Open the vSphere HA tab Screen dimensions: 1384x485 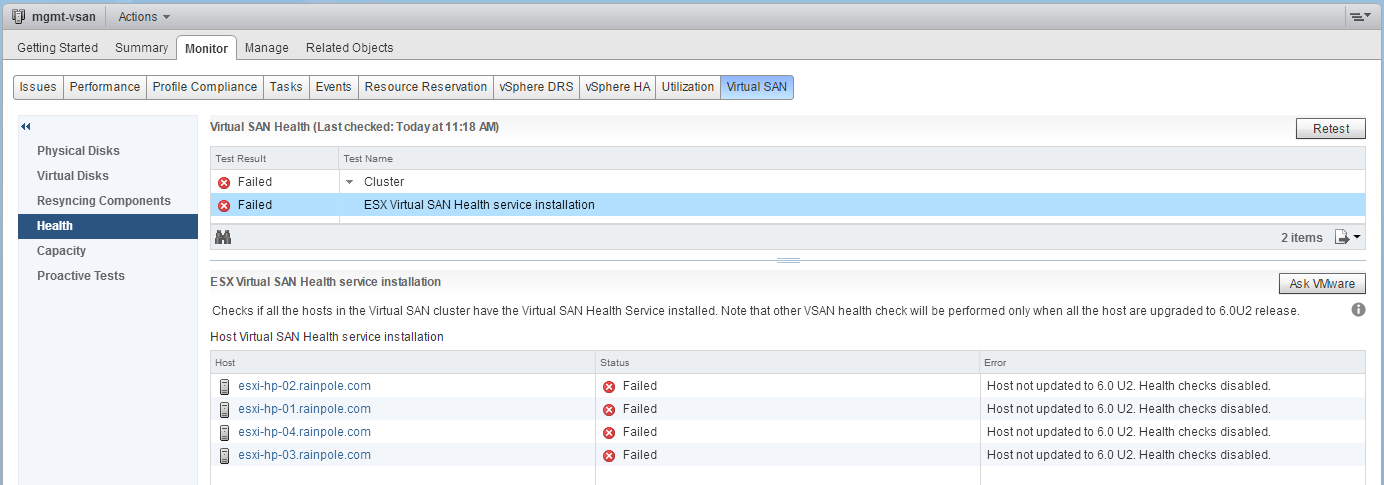(x=617, y=87)
